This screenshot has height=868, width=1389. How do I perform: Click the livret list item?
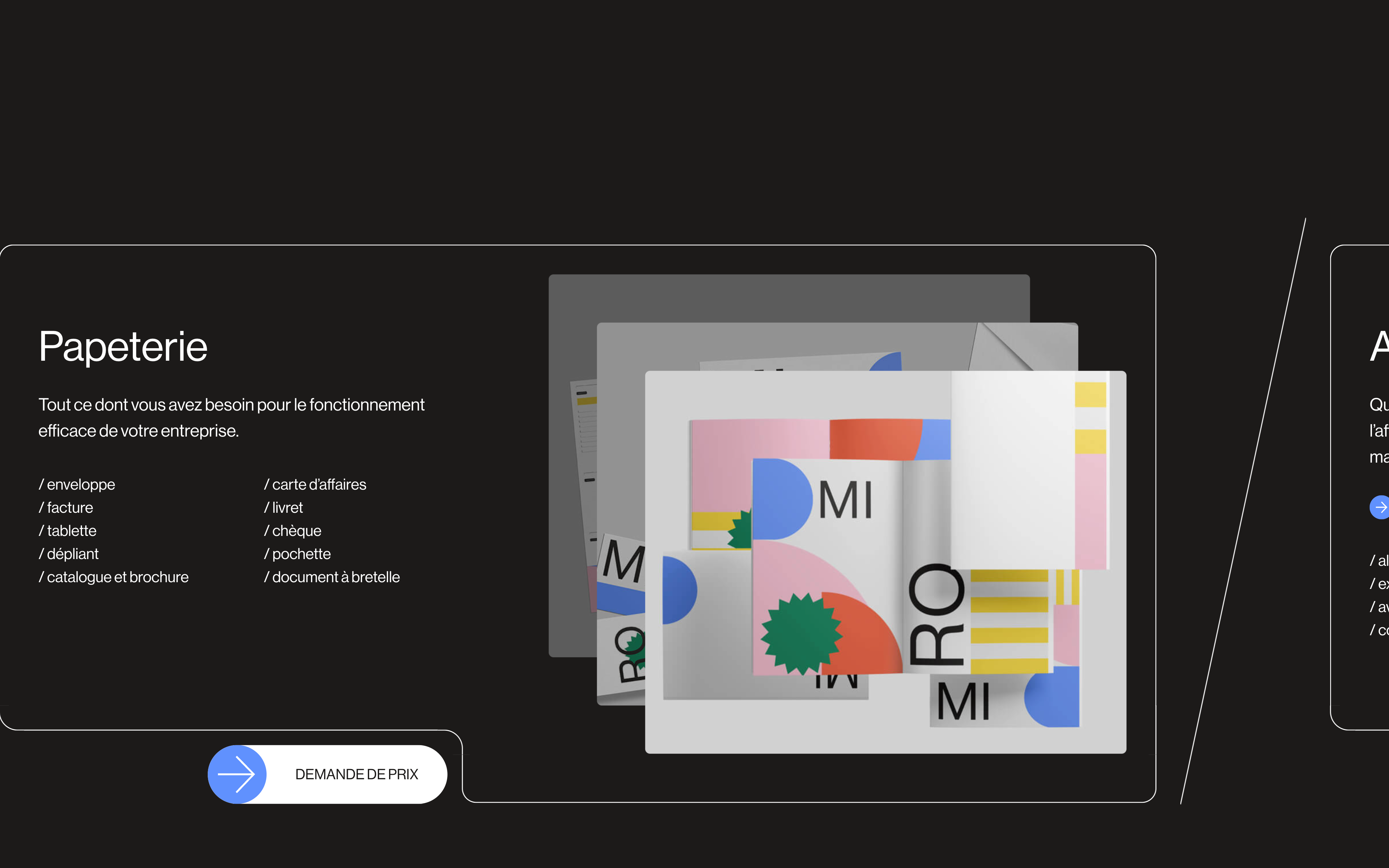[284, 508]
